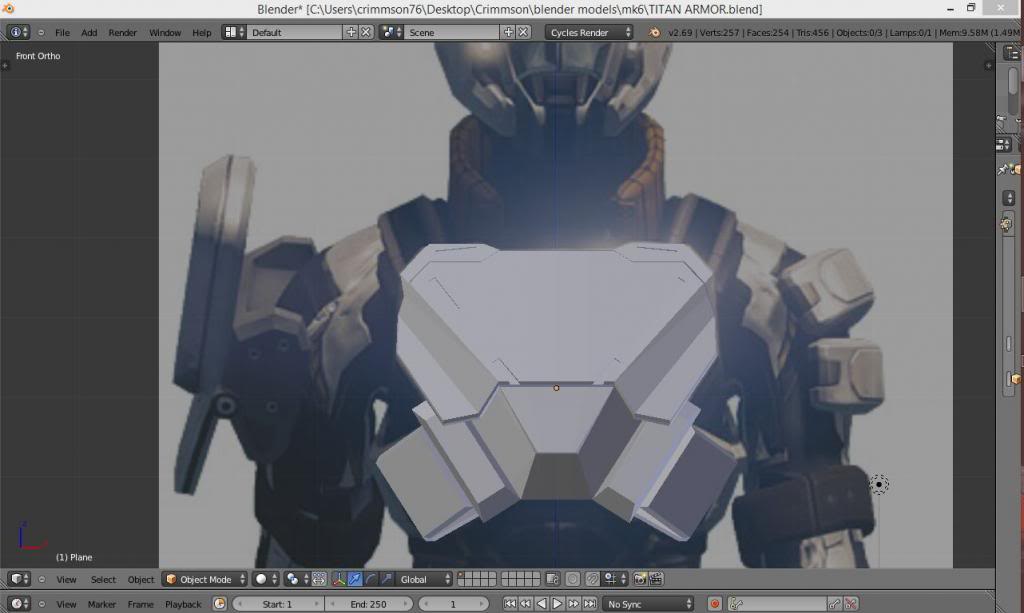Expand the left tool shelf plus tab

(x=5, y=65)
